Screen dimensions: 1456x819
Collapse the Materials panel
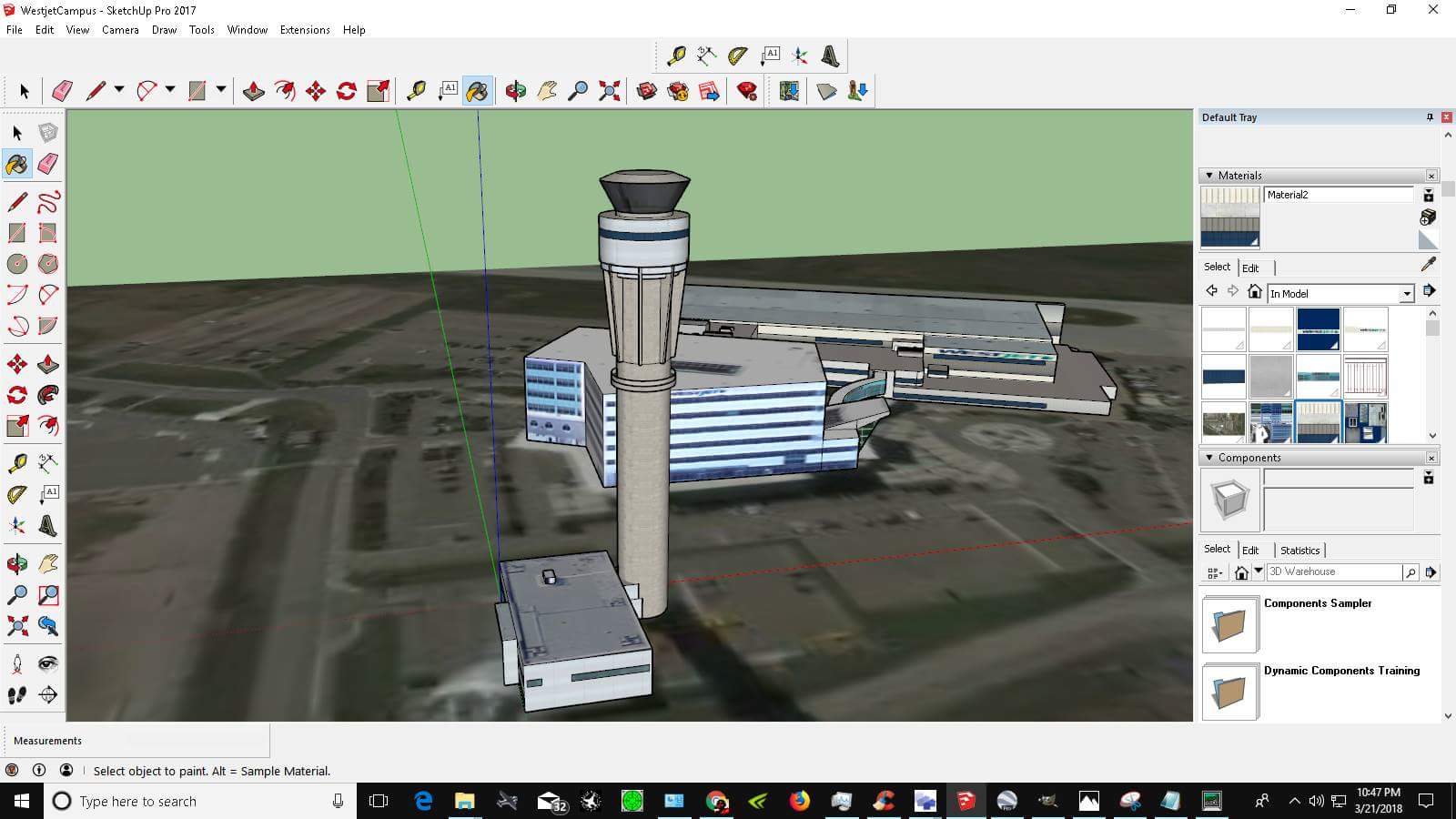coord(1208,175)
